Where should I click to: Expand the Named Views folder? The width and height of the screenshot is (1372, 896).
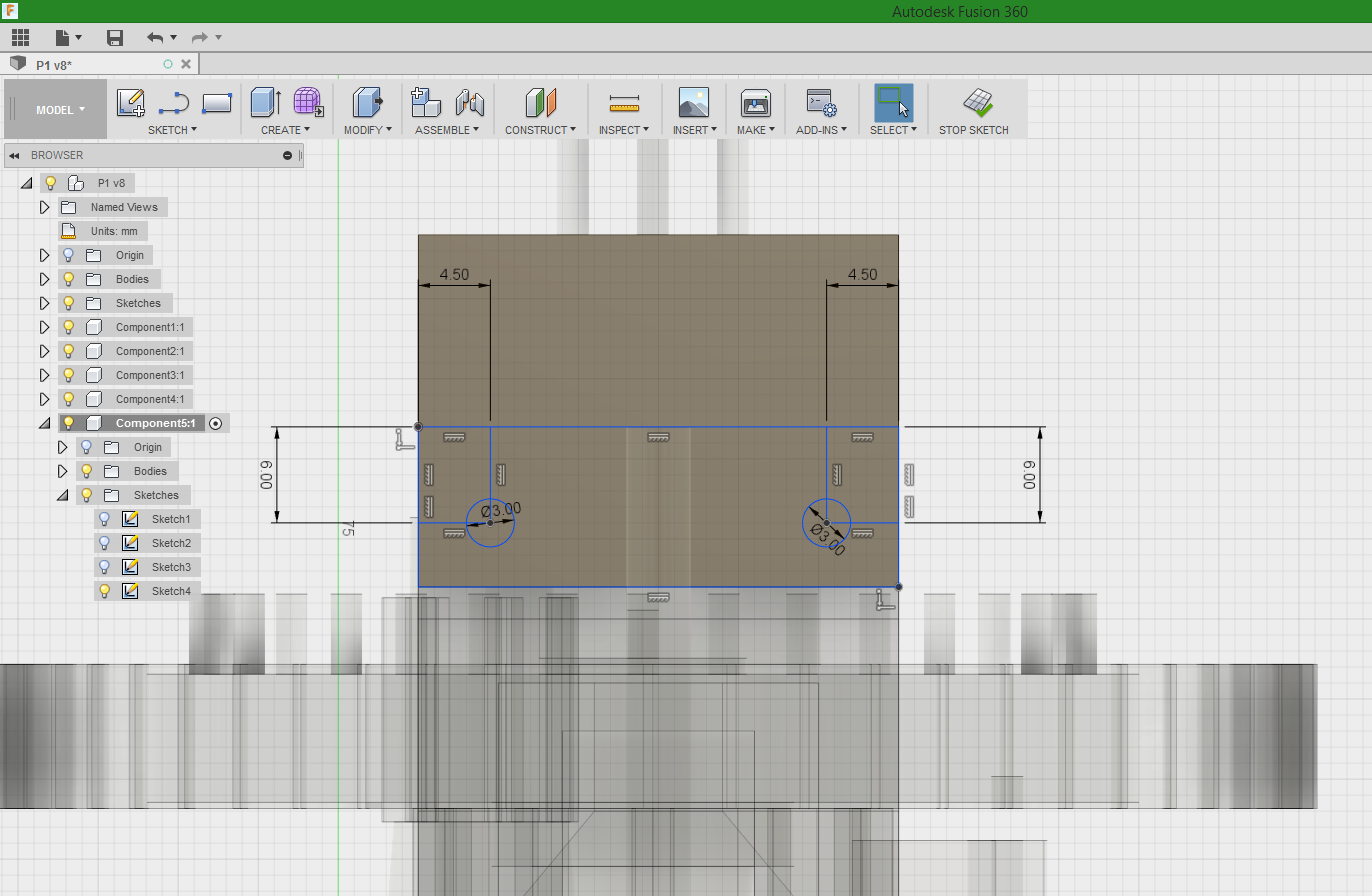coord(44,207)
